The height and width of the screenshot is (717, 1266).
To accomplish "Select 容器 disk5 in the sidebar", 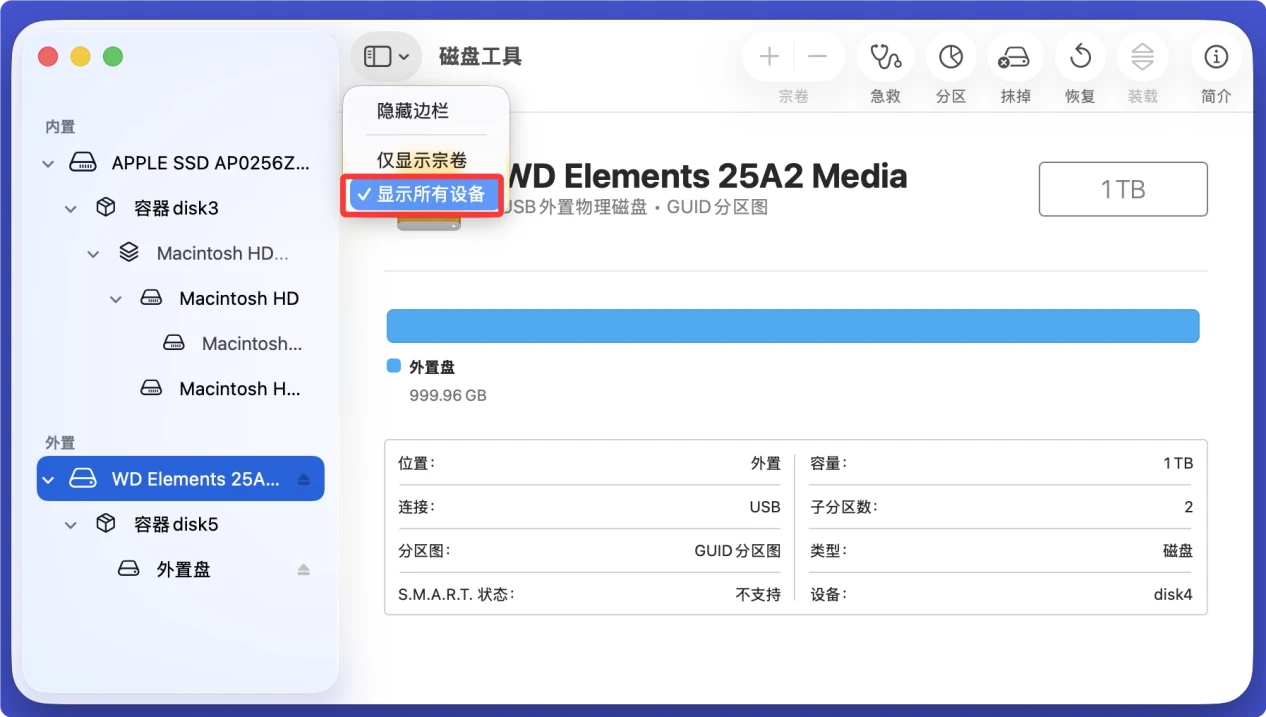I will click(181, 524).
